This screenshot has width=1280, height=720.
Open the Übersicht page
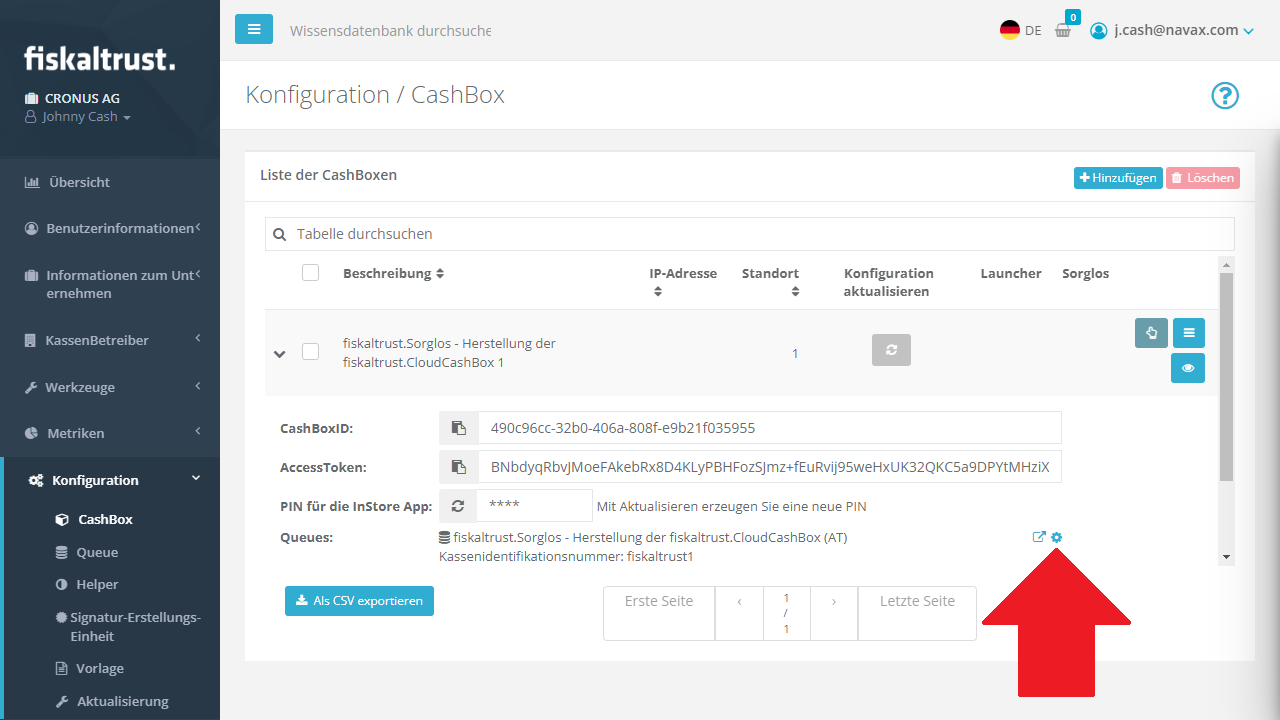(67, 182)
